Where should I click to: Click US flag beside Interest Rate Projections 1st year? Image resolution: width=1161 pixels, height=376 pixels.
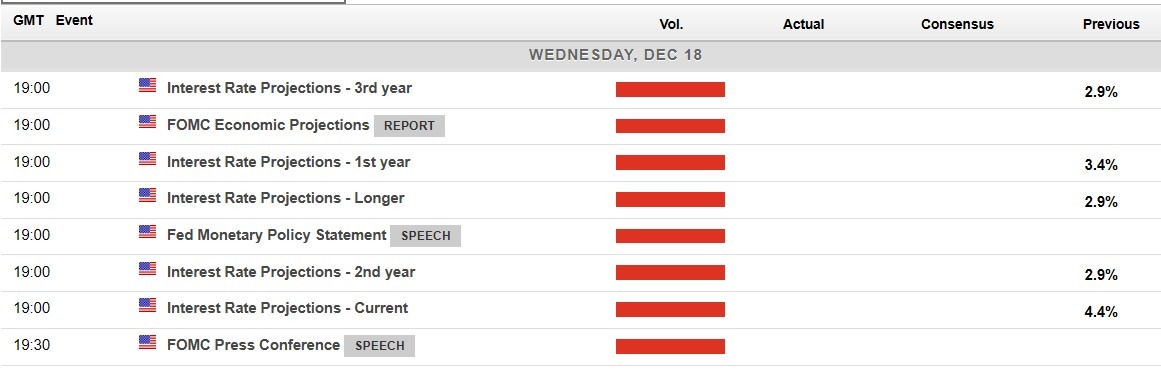147,159
